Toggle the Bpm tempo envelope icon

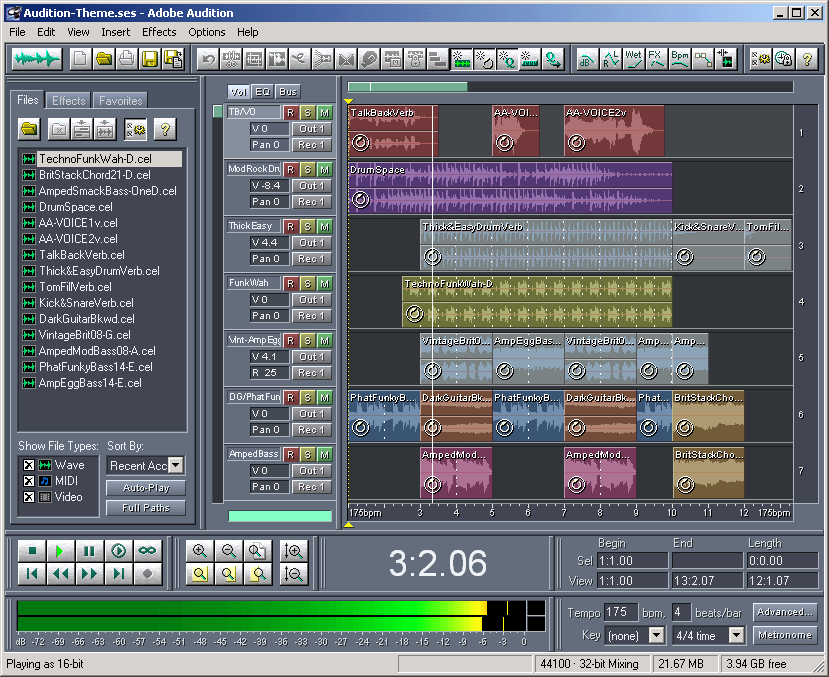(679, 59)
